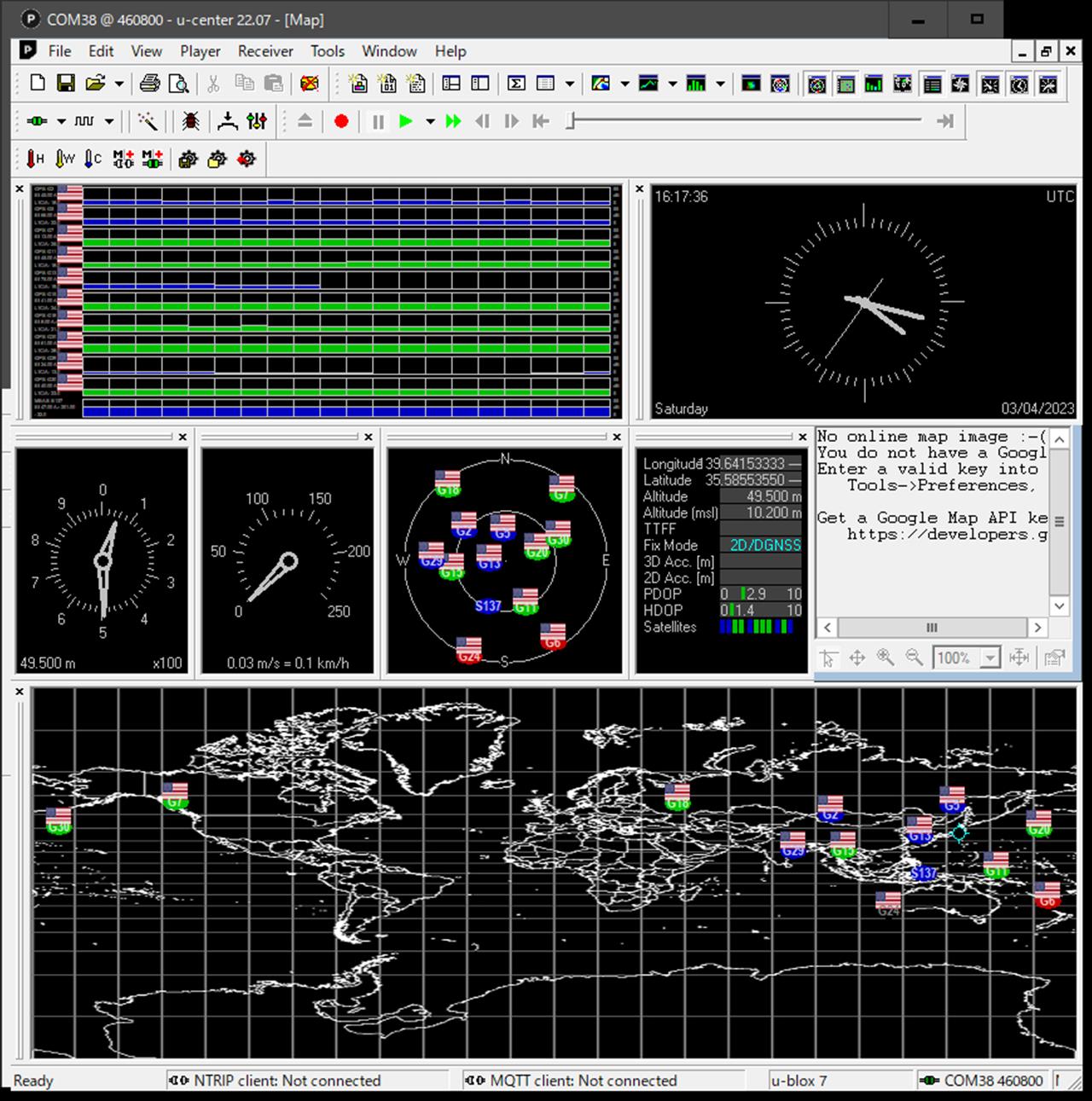
Task: Open the Receiver menu
Action: coord(265,51)
